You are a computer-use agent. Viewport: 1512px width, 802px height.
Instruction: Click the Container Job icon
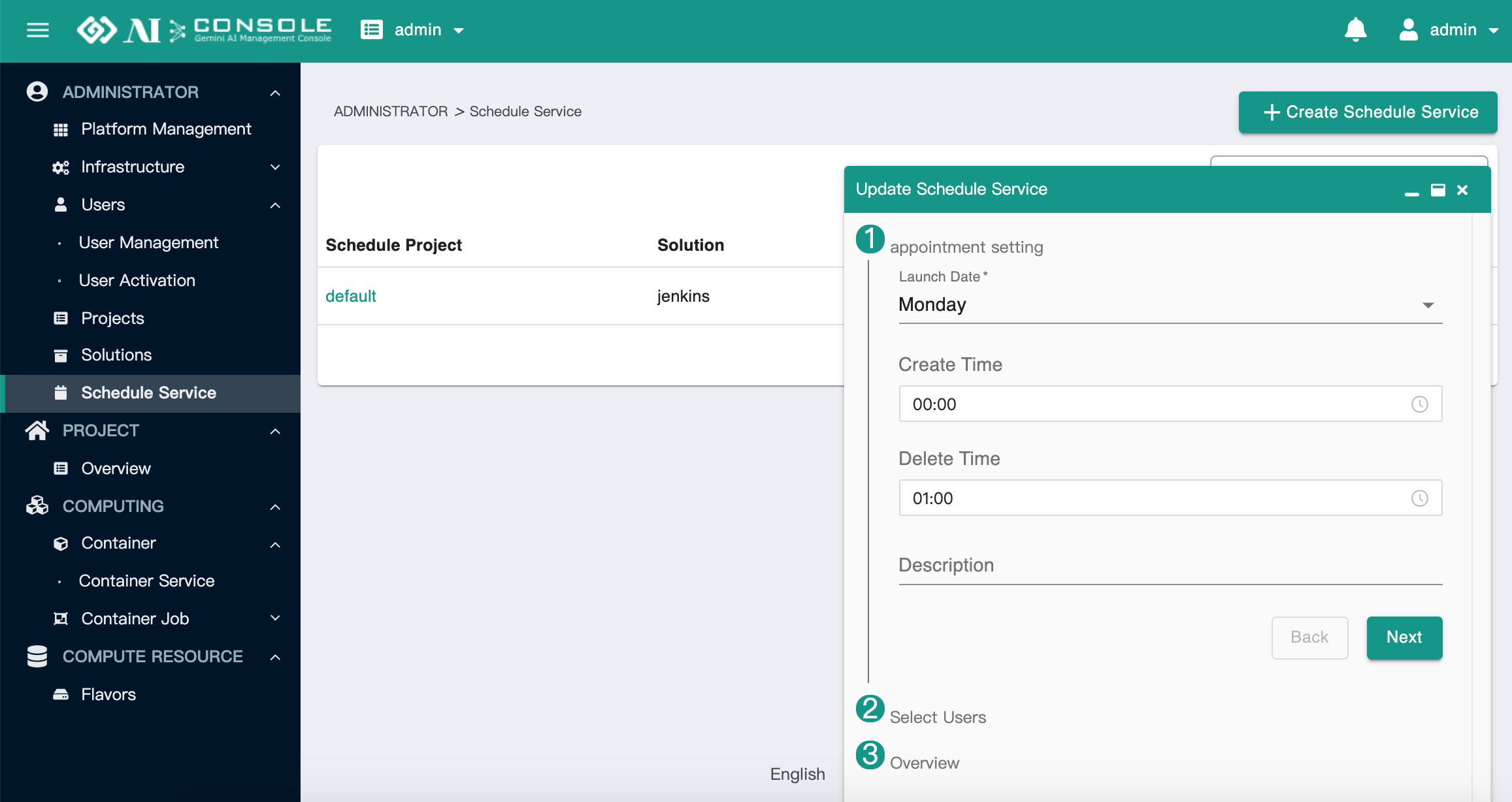click(x=61, y=618)
